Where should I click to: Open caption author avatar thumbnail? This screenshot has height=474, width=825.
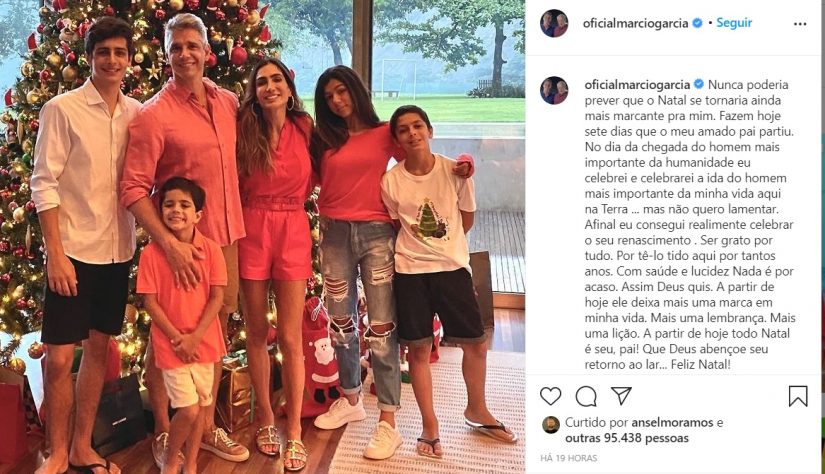click(554, 90)
